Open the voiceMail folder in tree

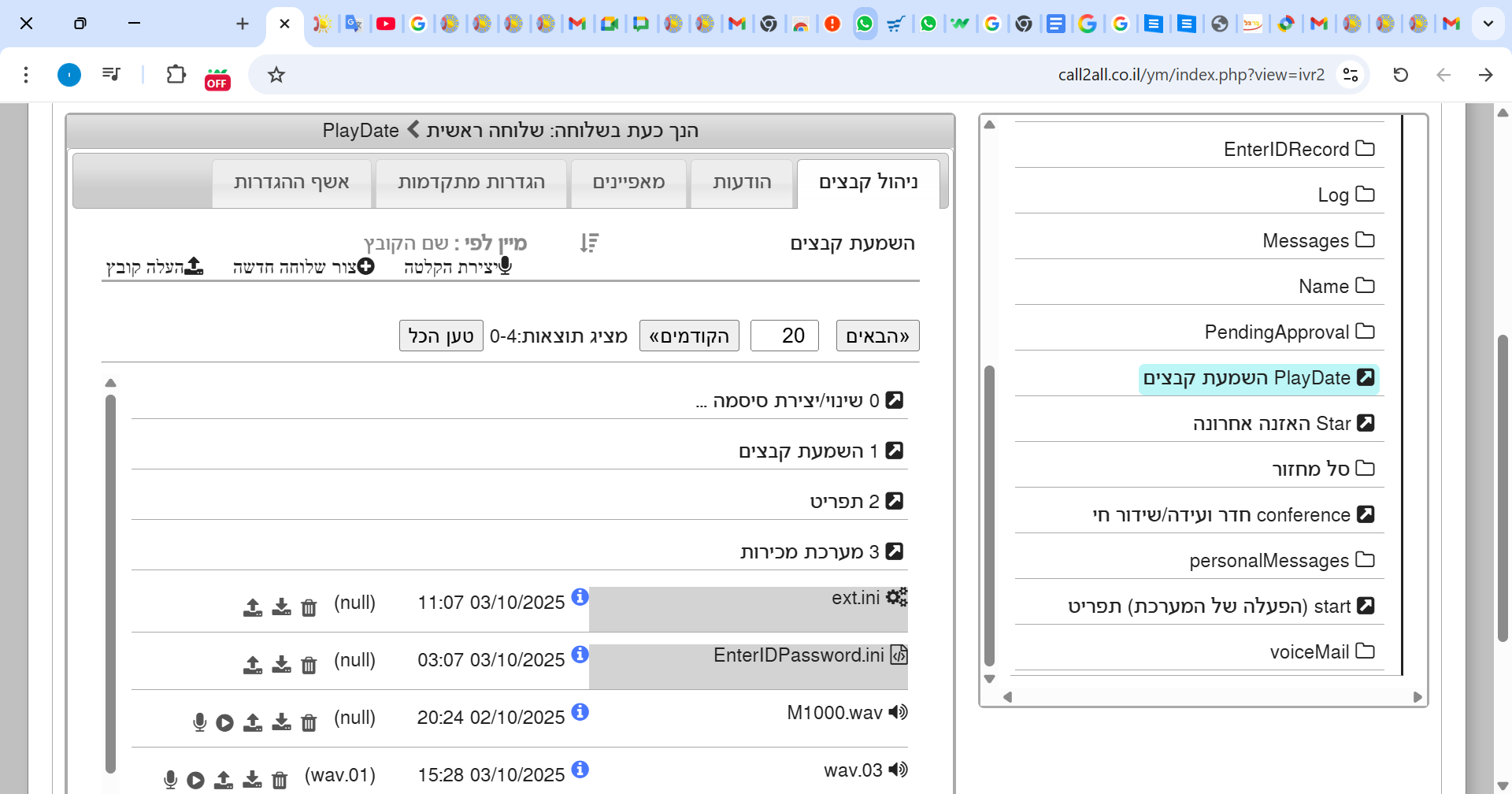coord(1321,651)
